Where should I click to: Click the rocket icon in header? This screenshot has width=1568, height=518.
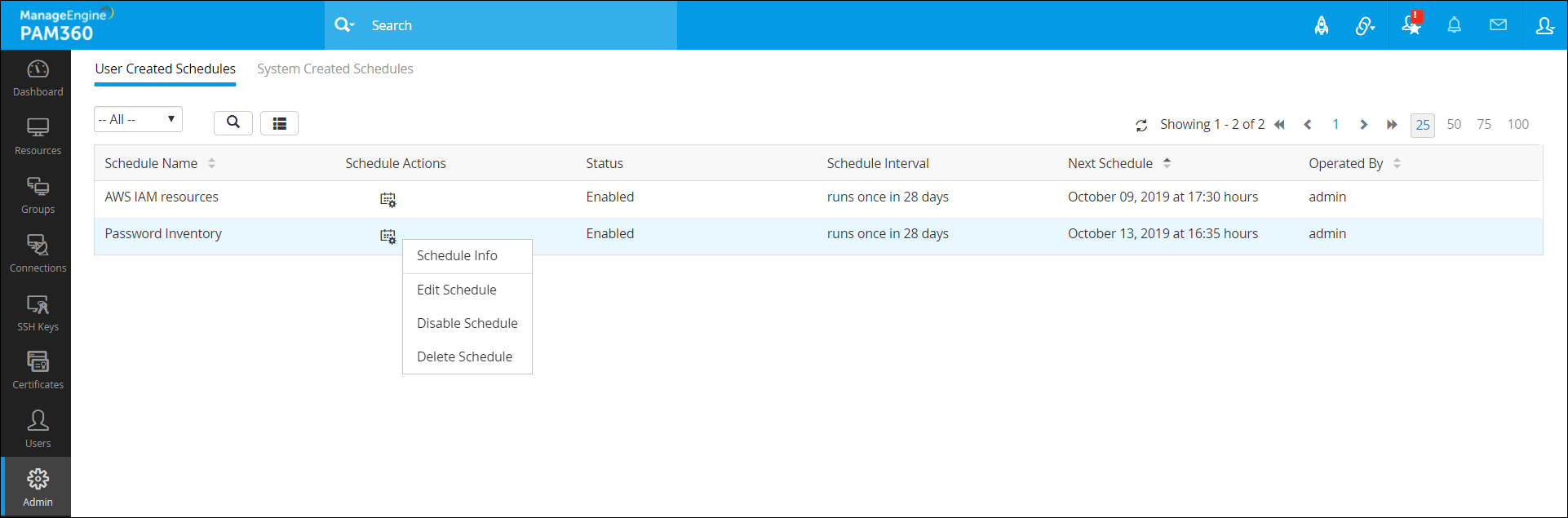pyautogui.click(x=1322, y=26)
